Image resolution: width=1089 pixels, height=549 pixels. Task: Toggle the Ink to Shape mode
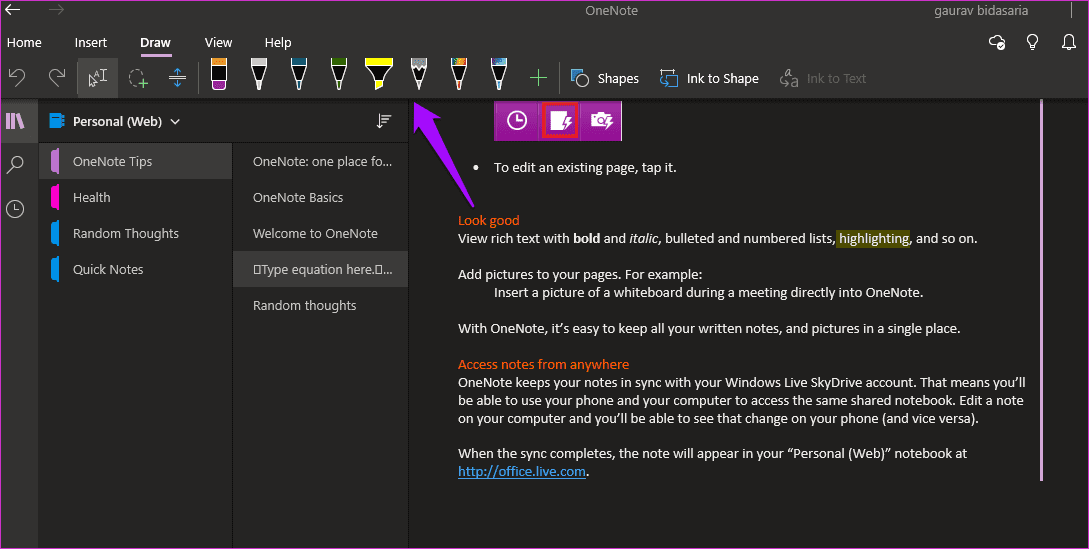click(708, 79)
